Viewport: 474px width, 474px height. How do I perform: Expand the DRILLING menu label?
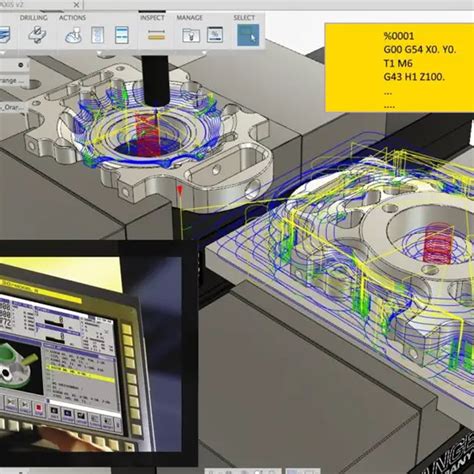33,18
